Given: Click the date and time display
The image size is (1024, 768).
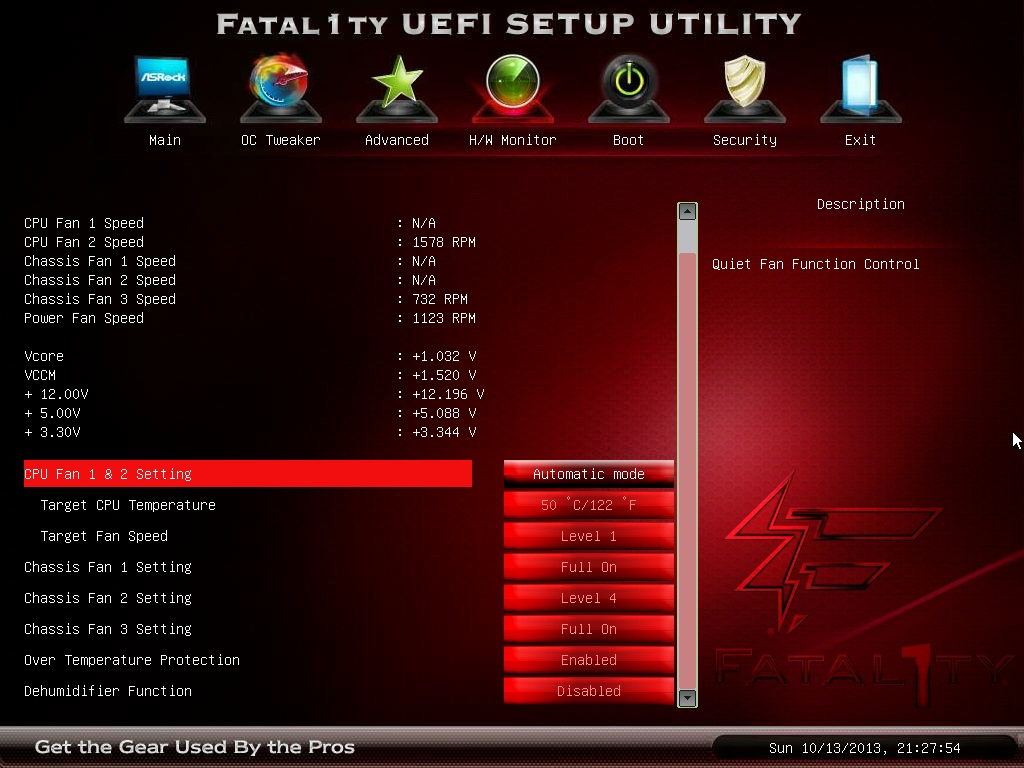Looking at the screenshot, I should (x=865, y=748).
